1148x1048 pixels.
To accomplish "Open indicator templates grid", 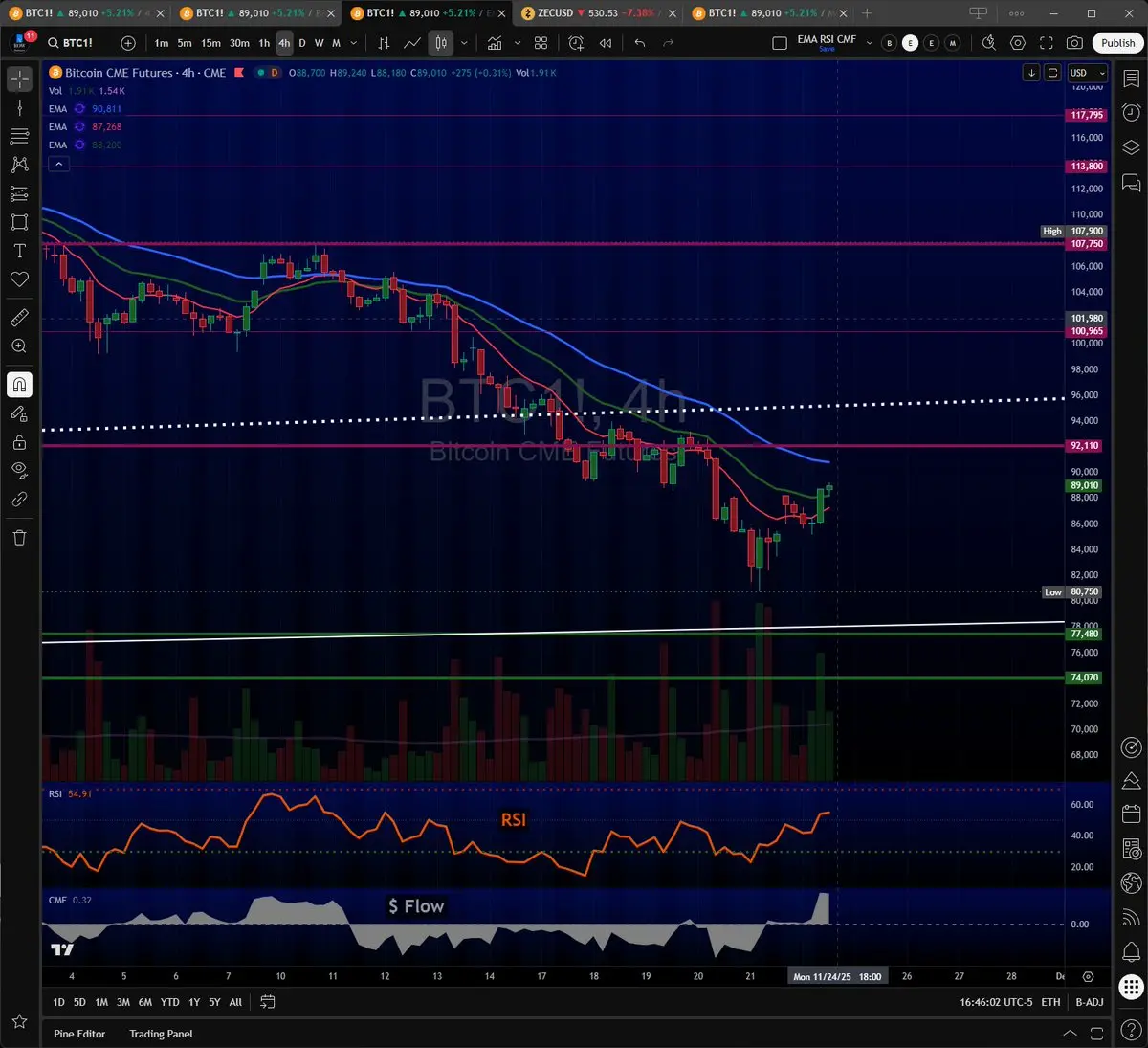I will (541, 43).
